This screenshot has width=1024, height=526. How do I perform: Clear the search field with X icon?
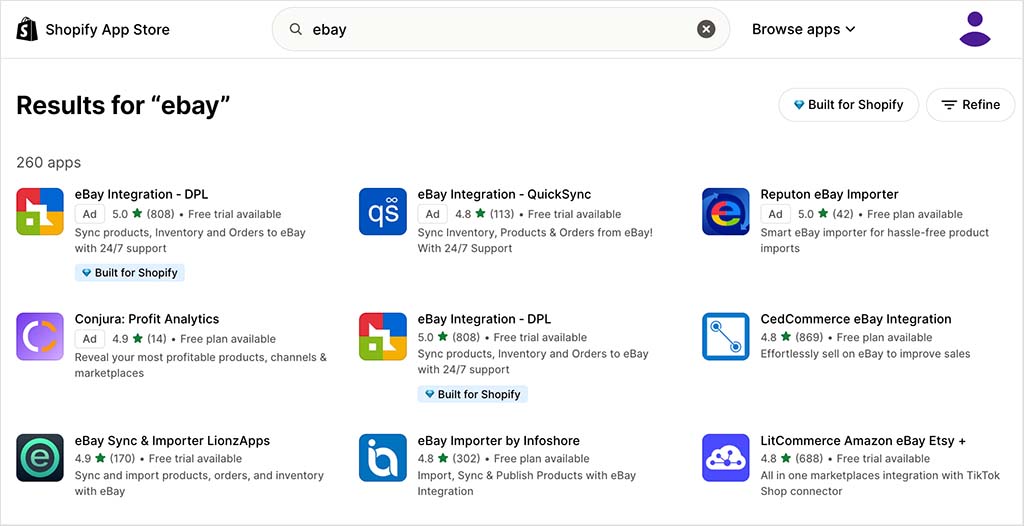coord(706,29)
